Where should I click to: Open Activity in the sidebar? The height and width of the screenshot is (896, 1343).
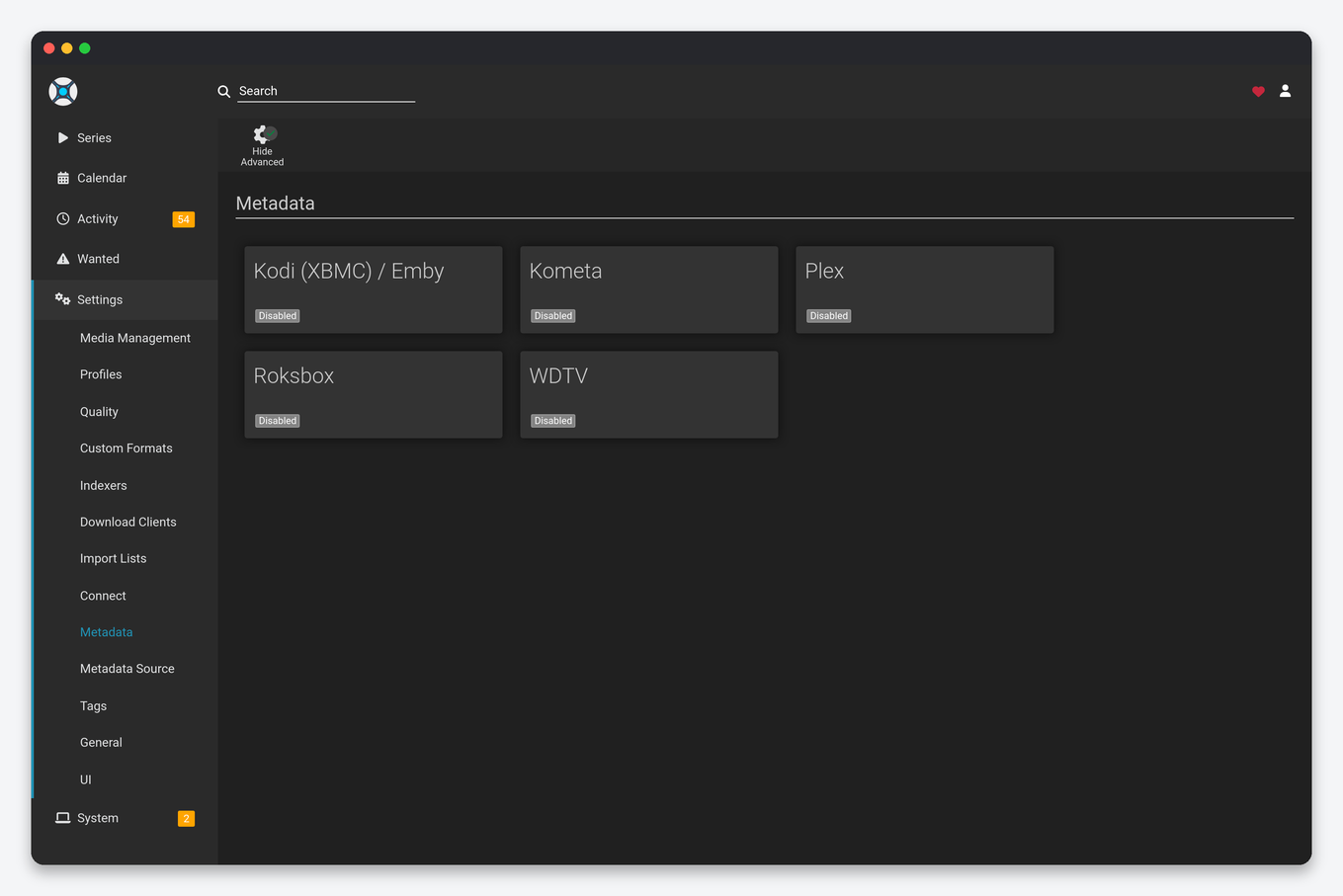(x=125, y=219)
